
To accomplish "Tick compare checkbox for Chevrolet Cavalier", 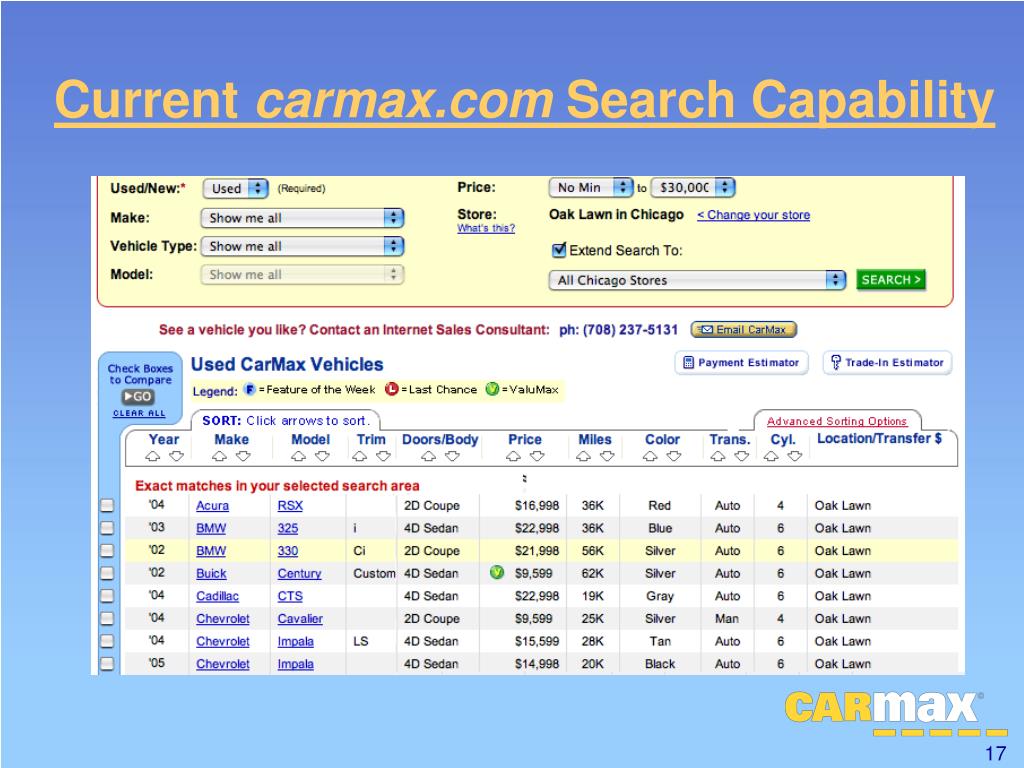I will [107, 618].
